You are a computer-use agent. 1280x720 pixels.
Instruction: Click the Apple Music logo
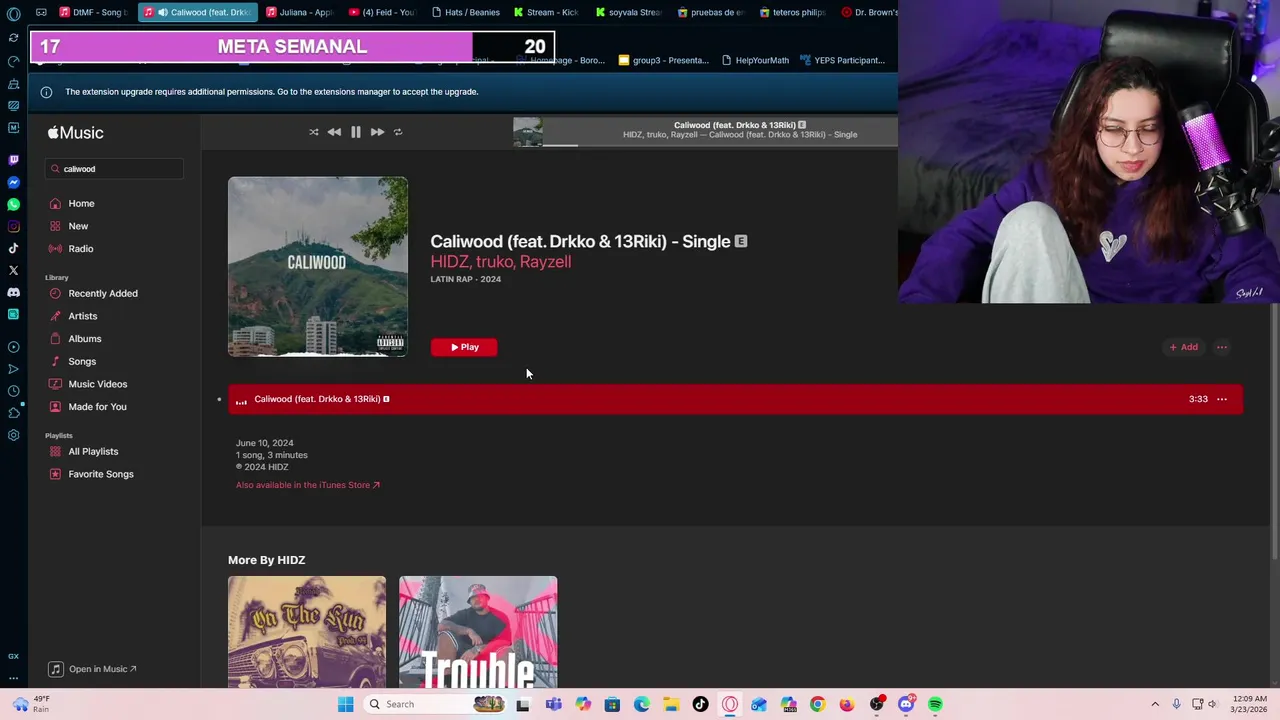(75, 133)
